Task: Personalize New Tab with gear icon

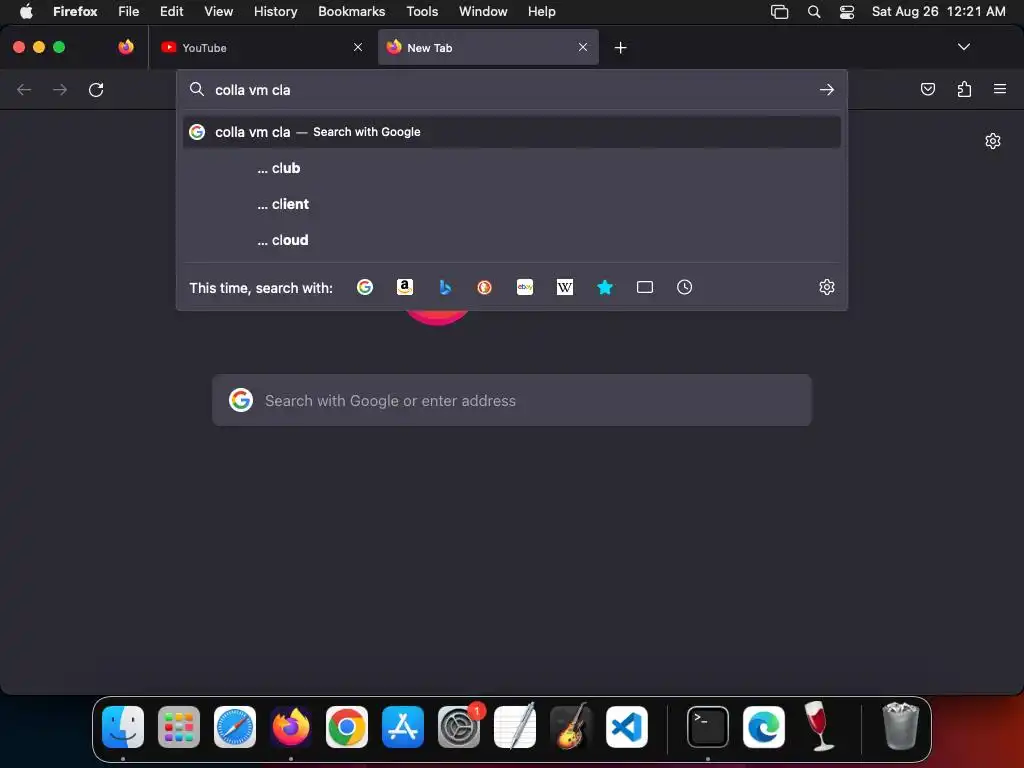Action: point(993,141)
